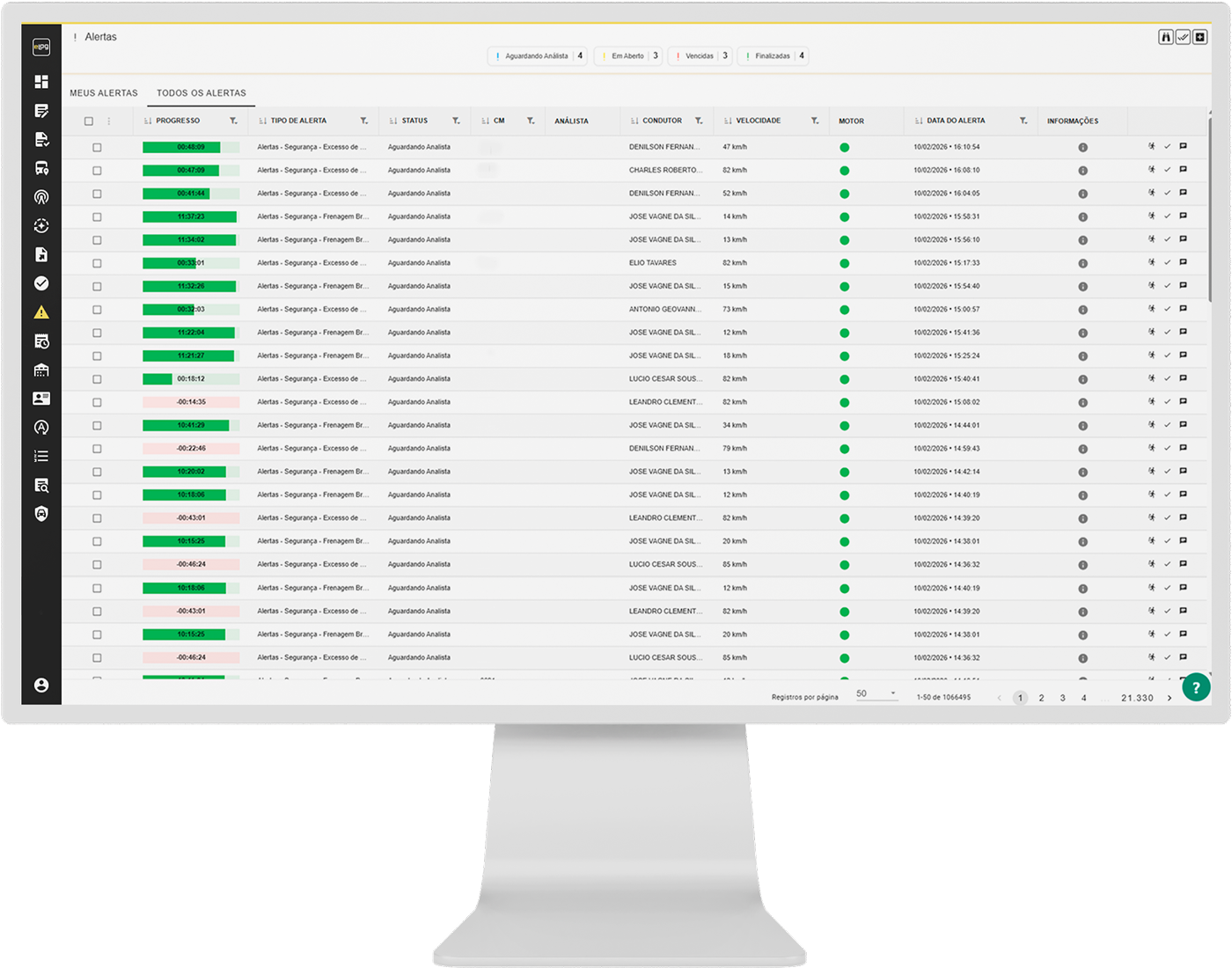The width and height of the screenshot is (1232, 968).
Task: Click the 11:37:23 progress bar
Action: coord(190,217)
